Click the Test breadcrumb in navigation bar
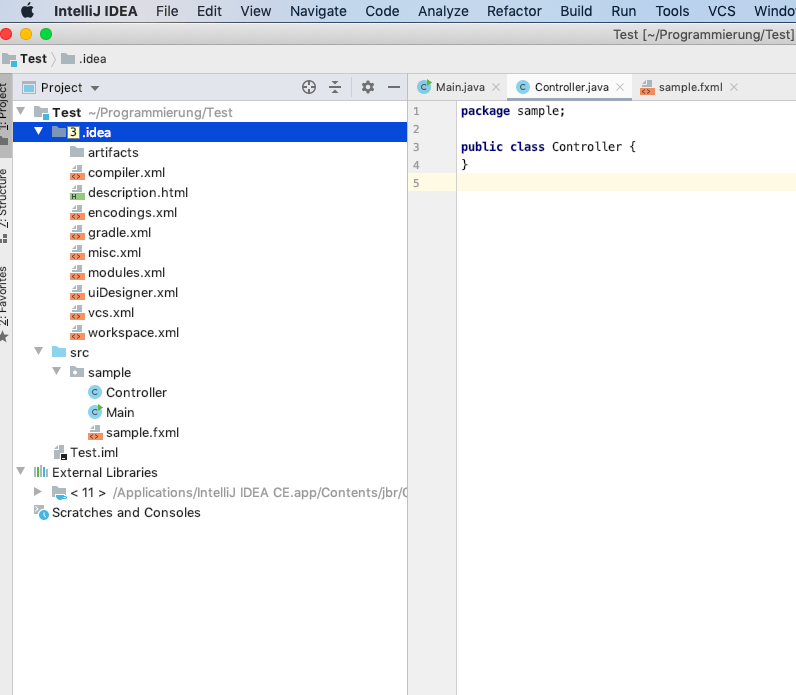Viewport: 796px width, 695px height. [33, 59]
